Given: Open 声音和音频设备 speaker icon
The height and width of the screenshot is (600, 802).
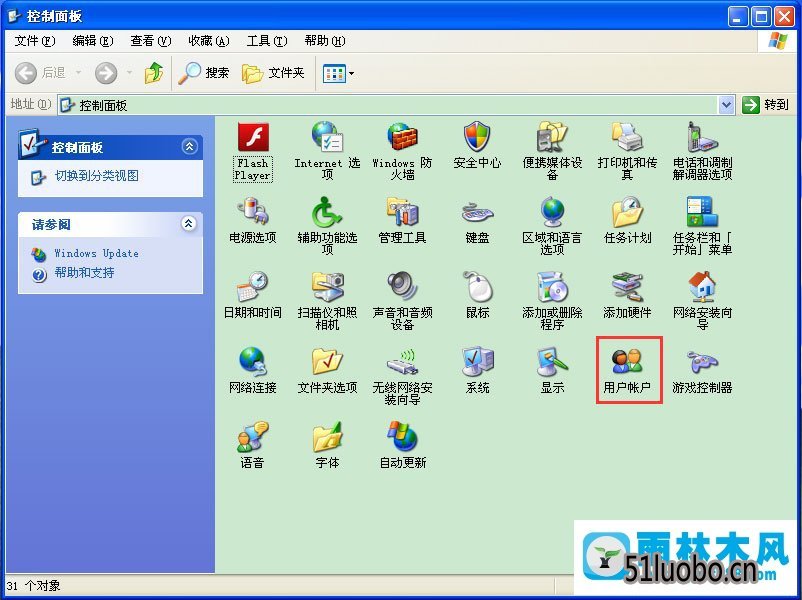Looking at the screenshot, I should (403, 301).
